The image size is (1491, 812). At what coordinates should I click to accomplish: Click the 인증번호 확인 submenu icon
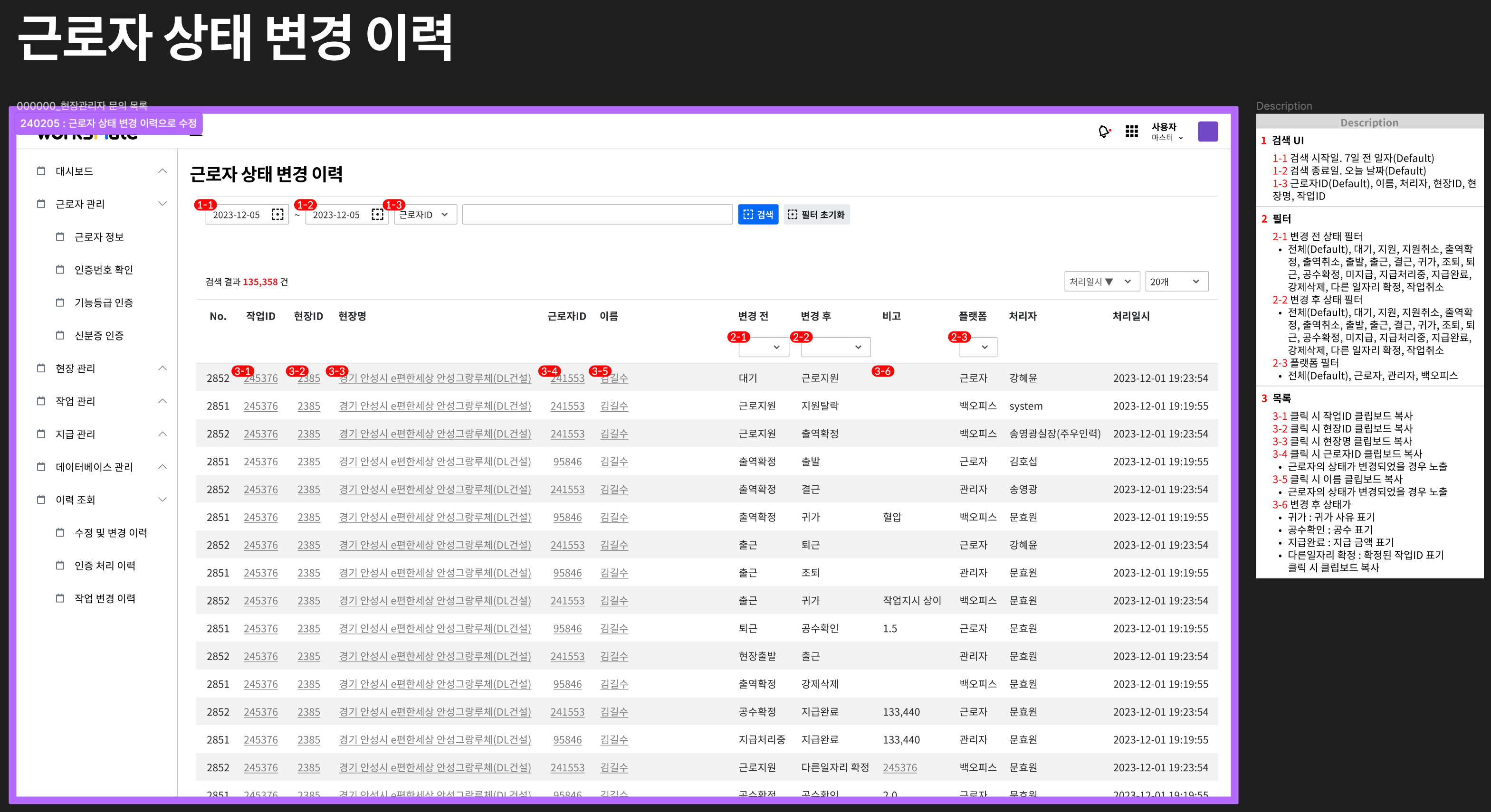pos(60,270)
